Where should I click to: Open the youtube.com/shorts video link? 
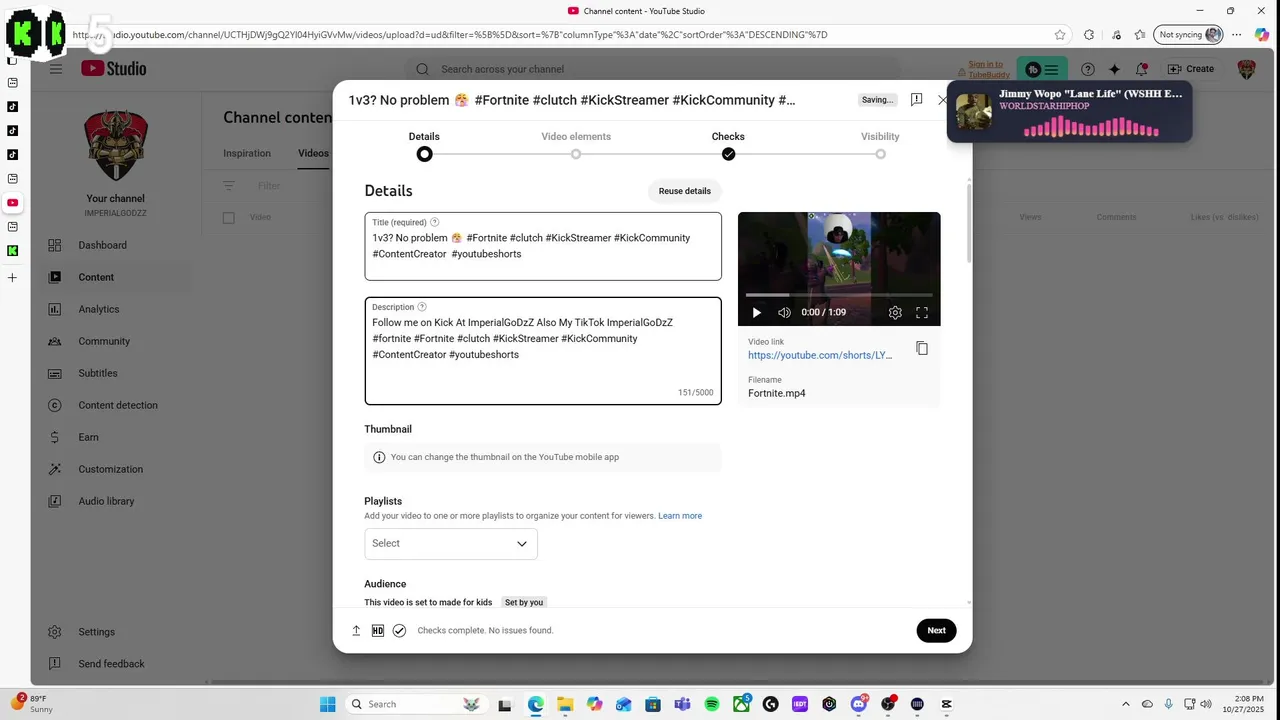(x=820, y=355)
